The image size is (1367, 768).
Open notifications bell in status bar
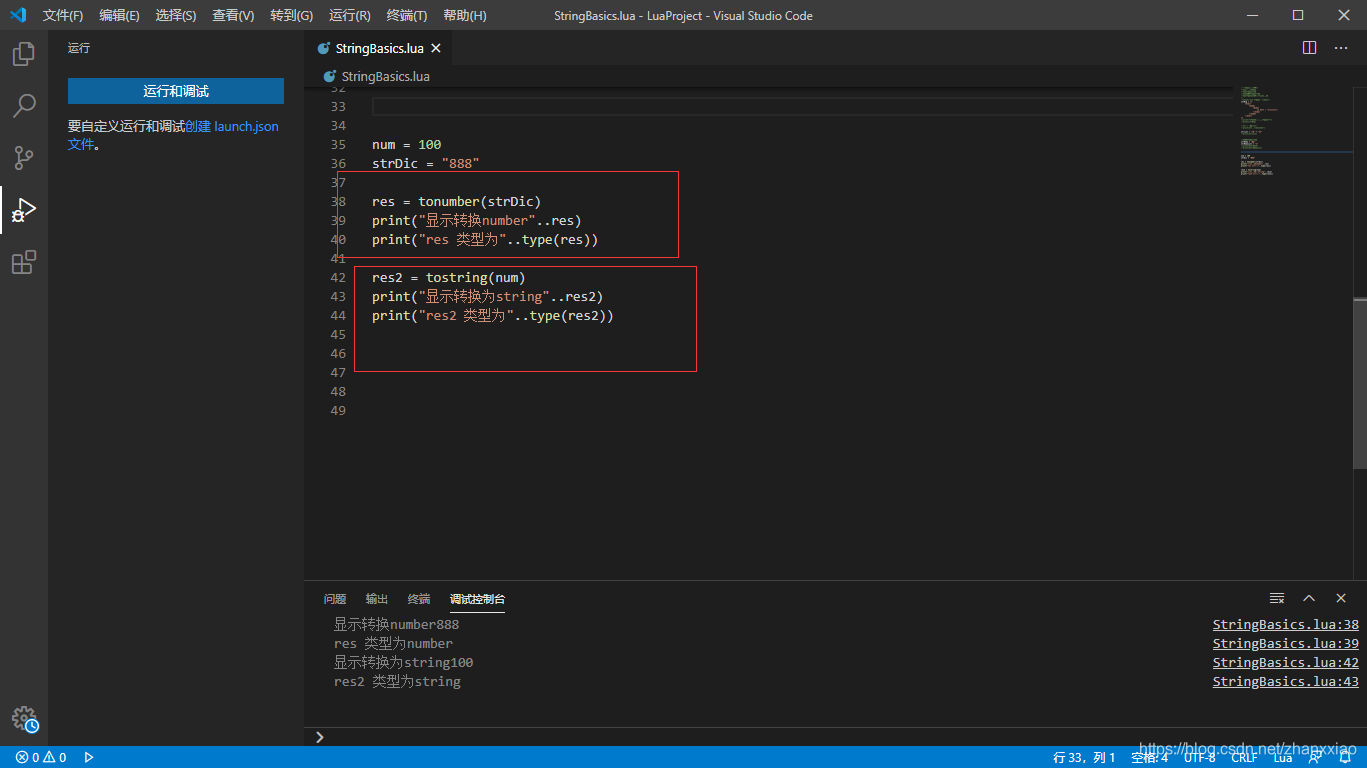click(x=1345, y=757)
